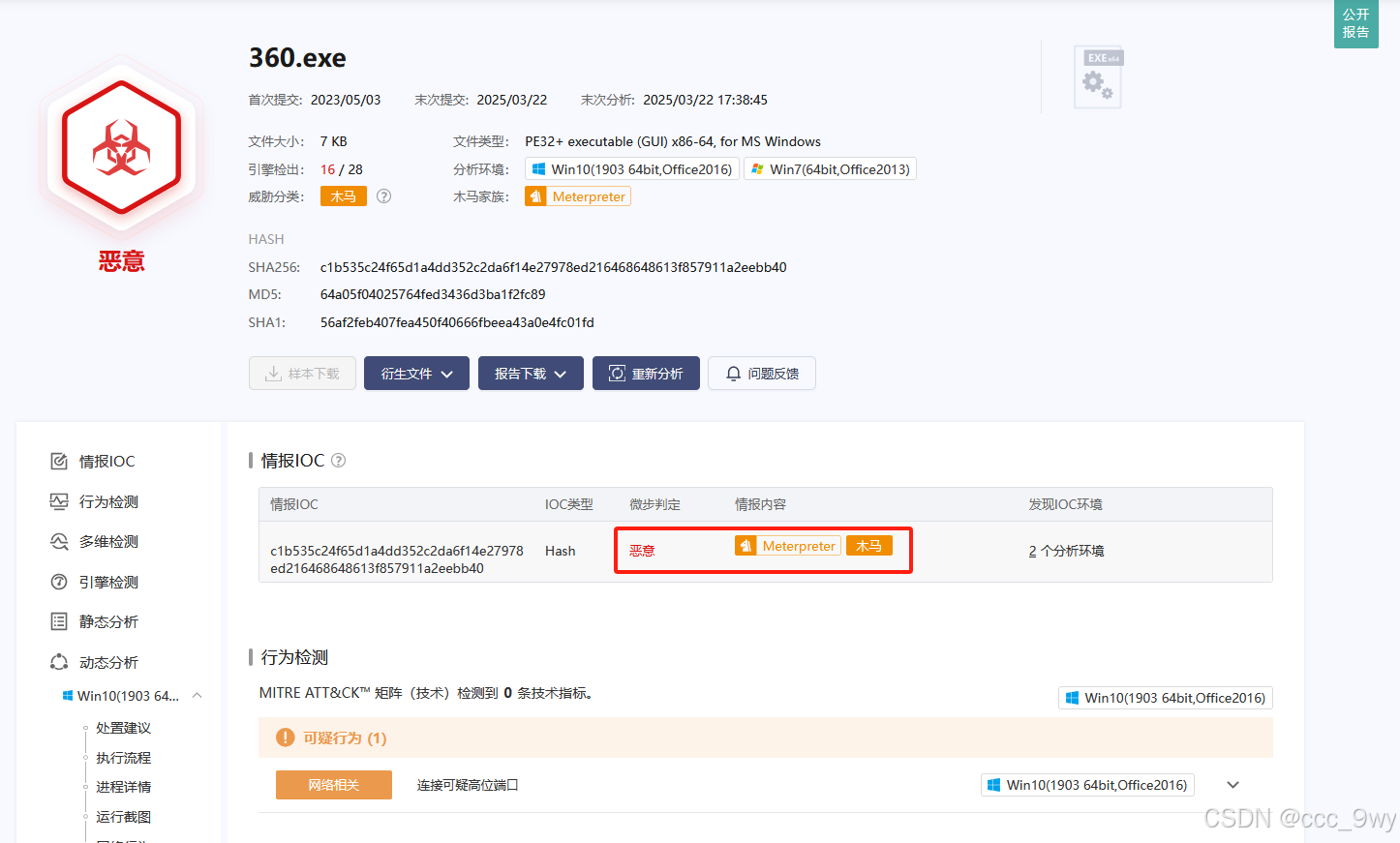Click the 网络相关 orange category button
The width and height of the screenshot is (1400, 843).
tap(334, 785)
